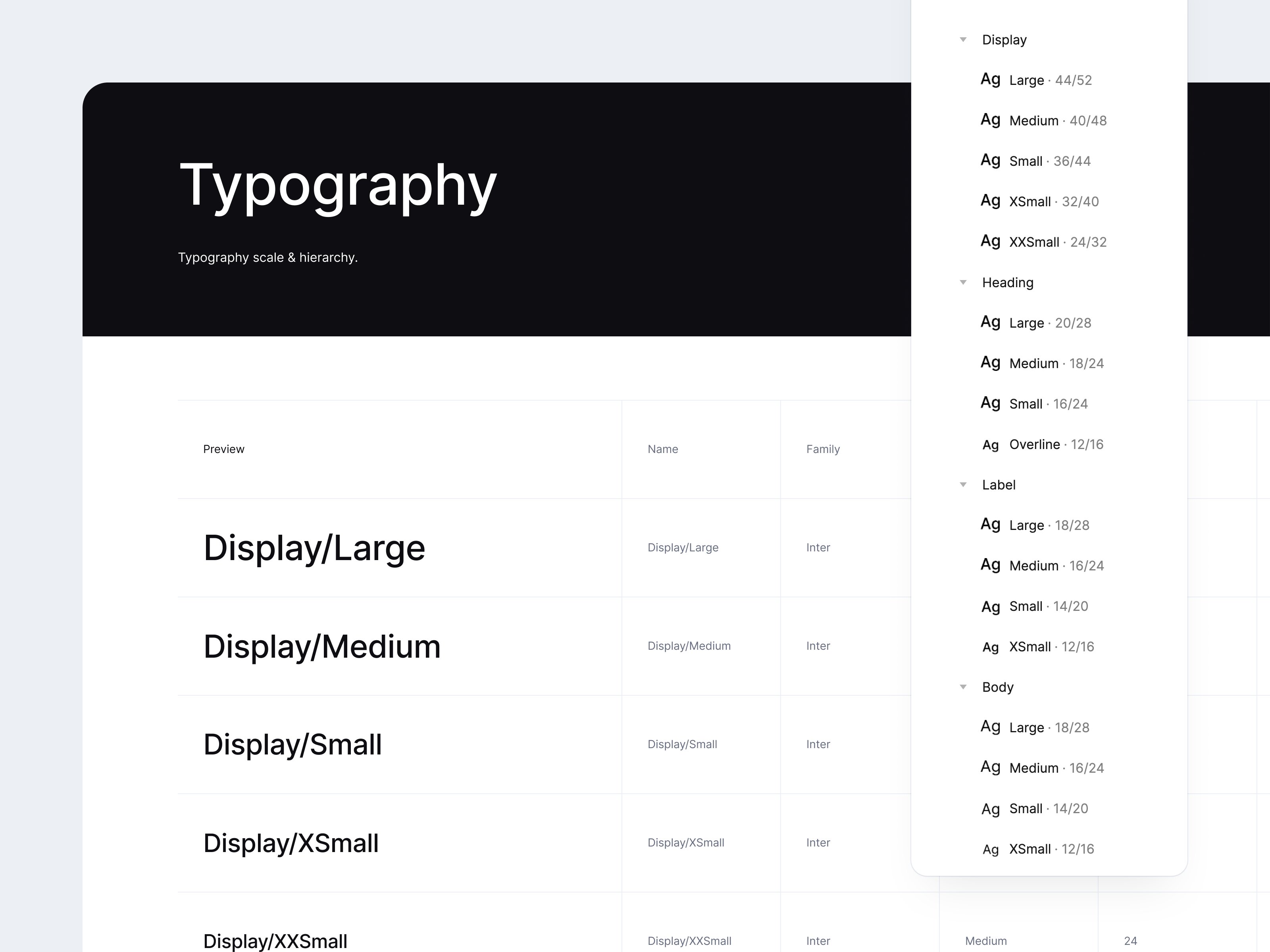Select Heading Overline 12/16 text style
This screenshot has width=1270, height=952.
coord(1043,444)
